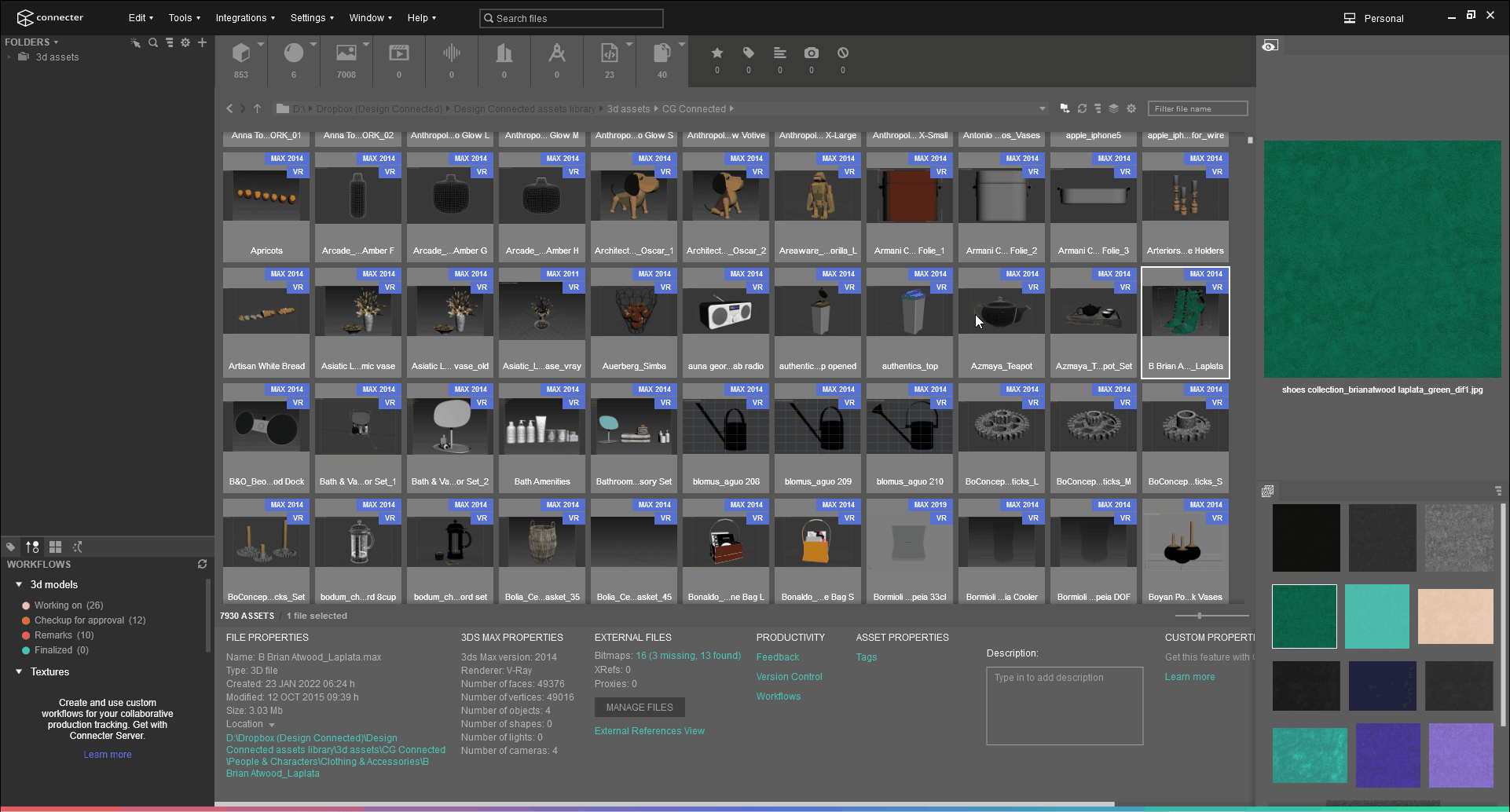Filter by materials sphere icon
This screenshot has width=1510, height=812.
(x=294, y=53)
